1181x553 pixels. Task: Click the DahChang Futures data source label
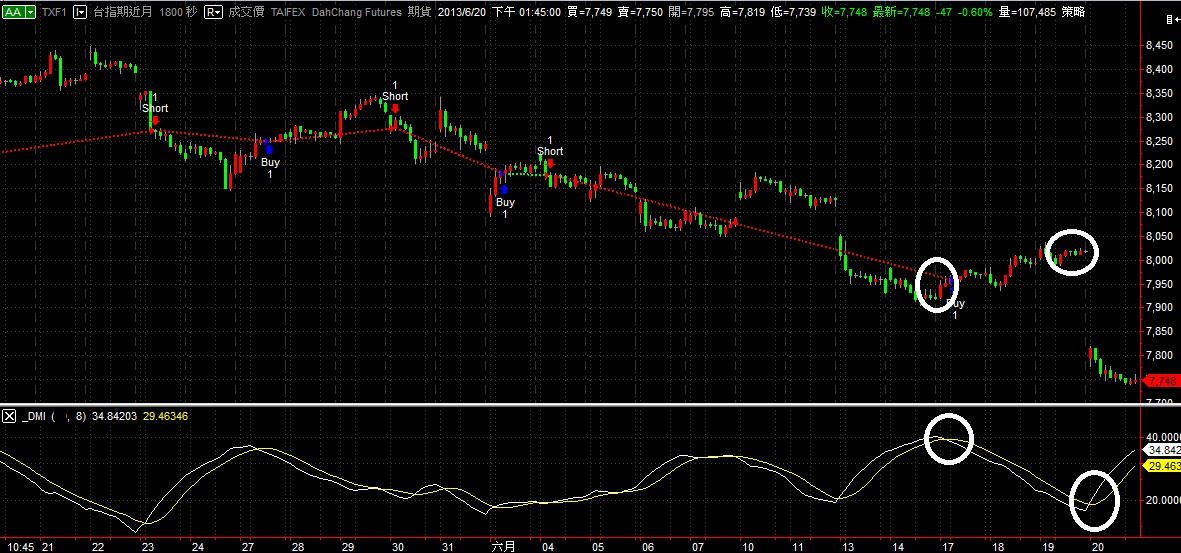click(x=358, y=12)
